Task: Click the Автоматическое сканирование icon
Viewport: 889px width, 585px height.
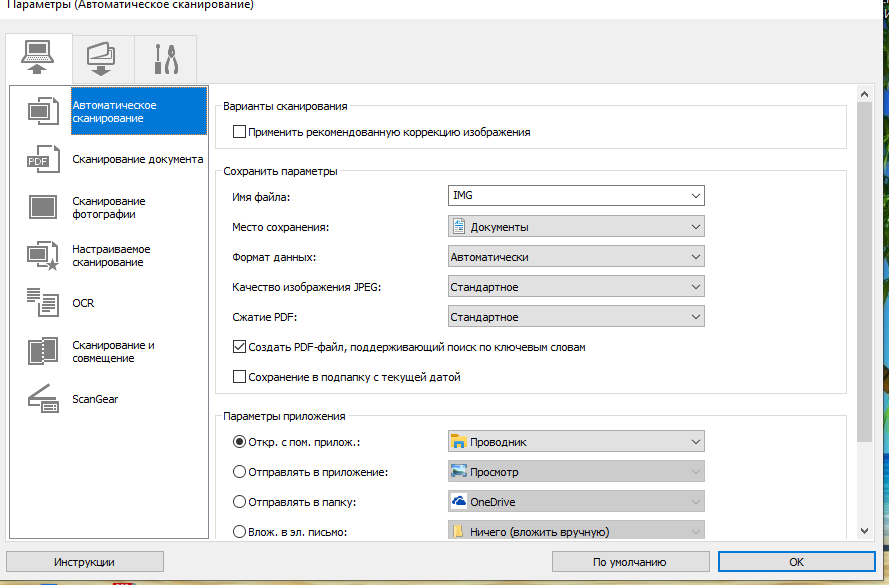Action: (x=43, y=111)
